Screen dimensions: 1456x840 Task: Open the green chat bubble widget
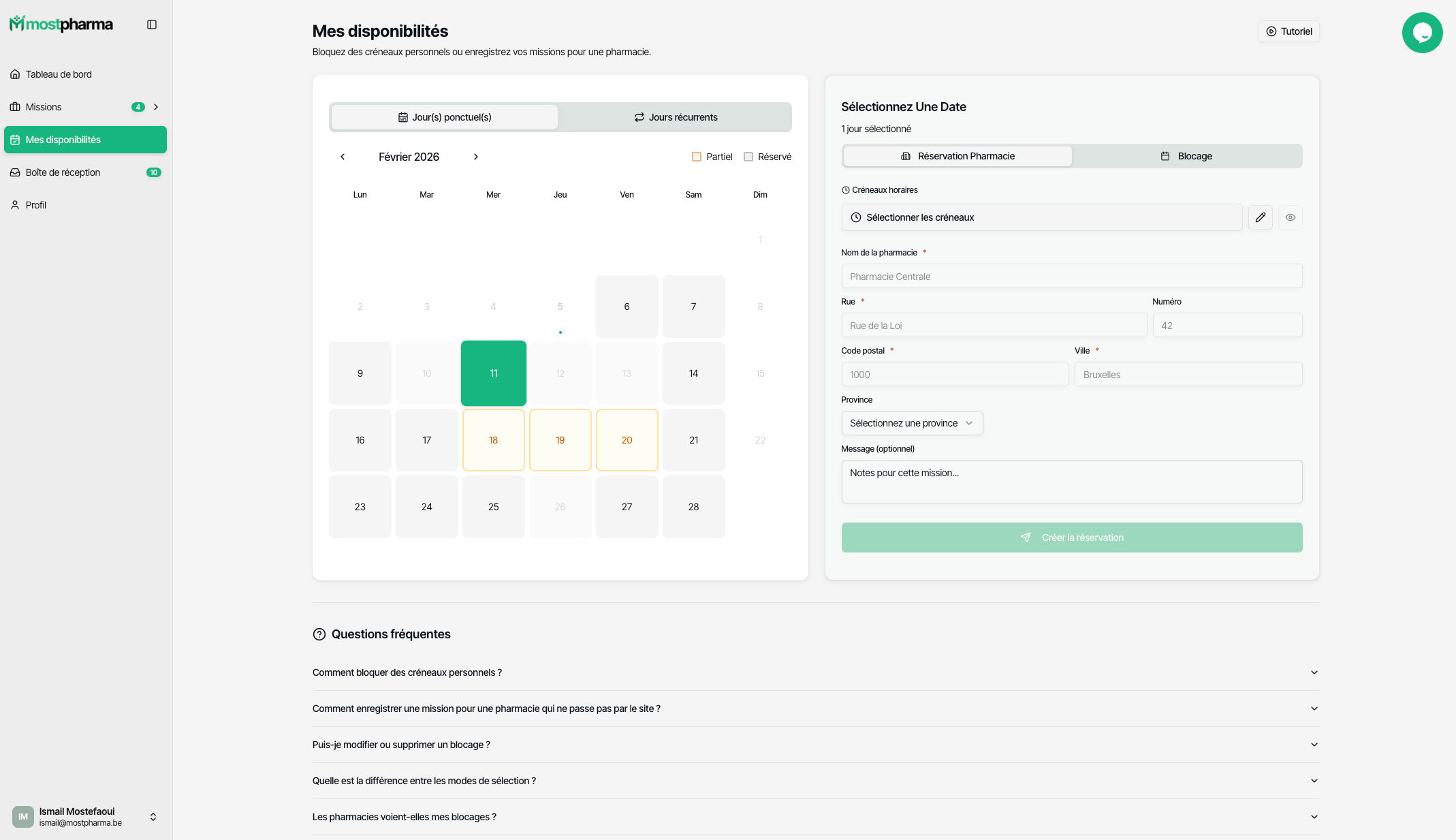tap(1422, 32)
